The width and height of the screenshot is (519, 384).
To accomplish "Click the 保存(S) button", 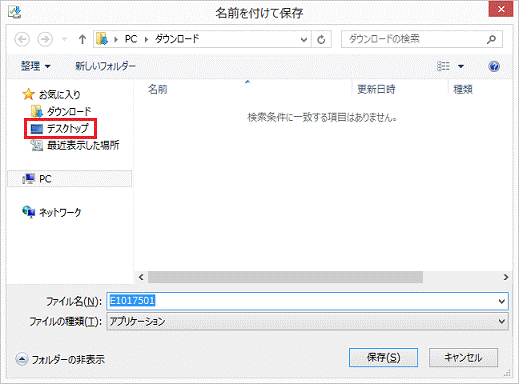I will (383, 358).
